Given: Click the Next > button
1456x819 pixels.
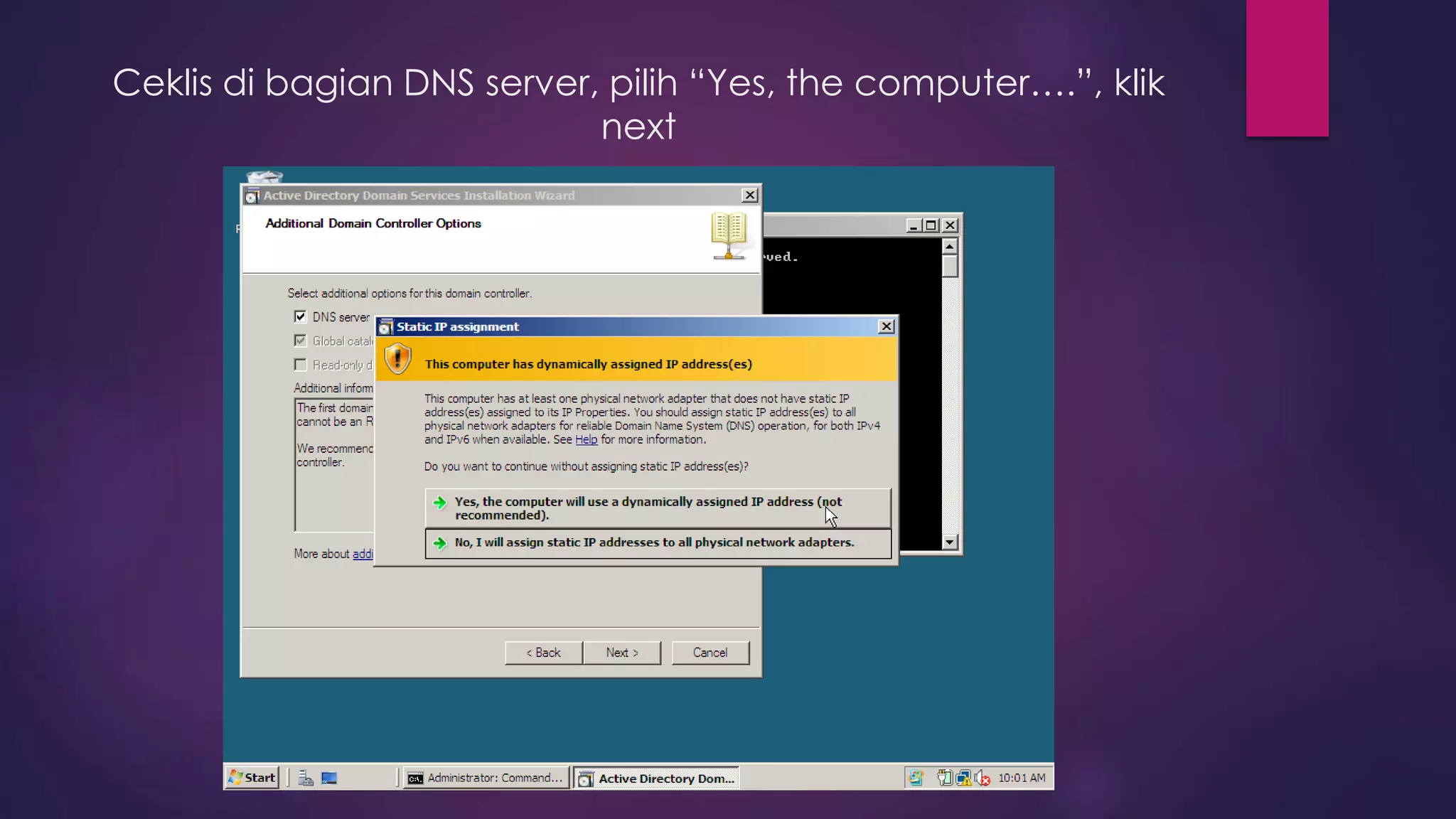Looking at the screenshot, I should pyautogui.click(x=622, y=653).
